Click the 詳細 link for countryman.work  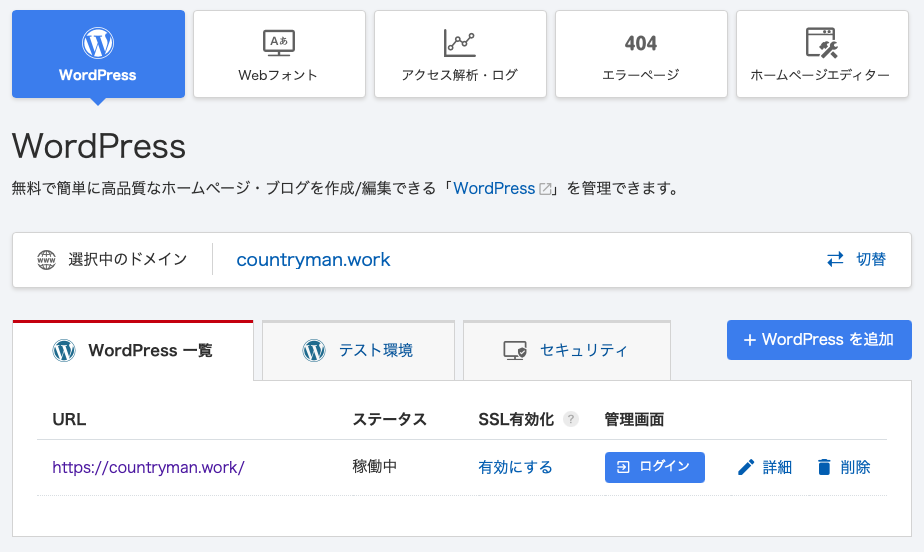tap(777, 467)
